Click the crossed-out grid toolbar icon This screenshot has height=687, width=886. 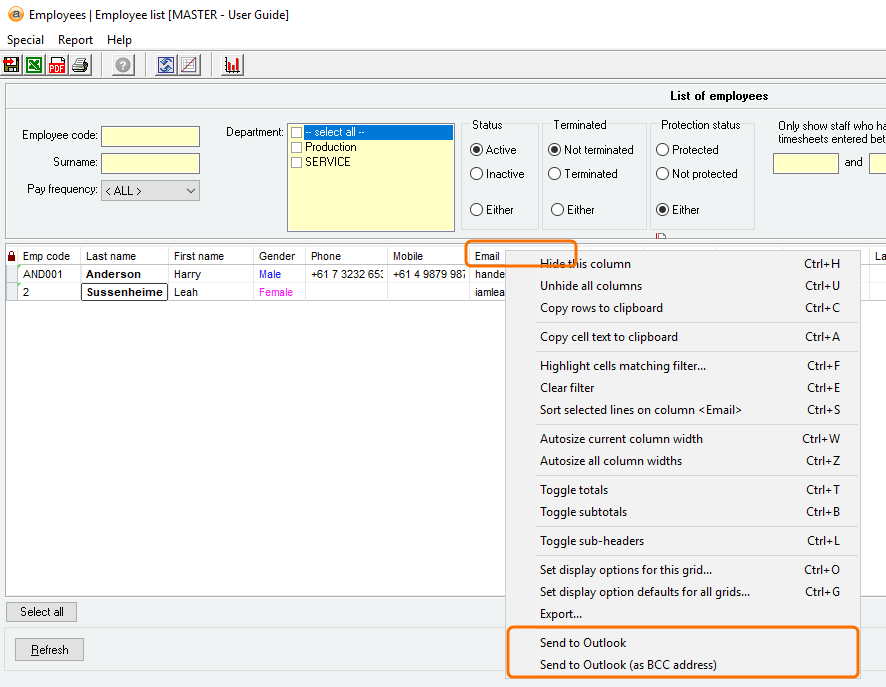click(189, 66)
